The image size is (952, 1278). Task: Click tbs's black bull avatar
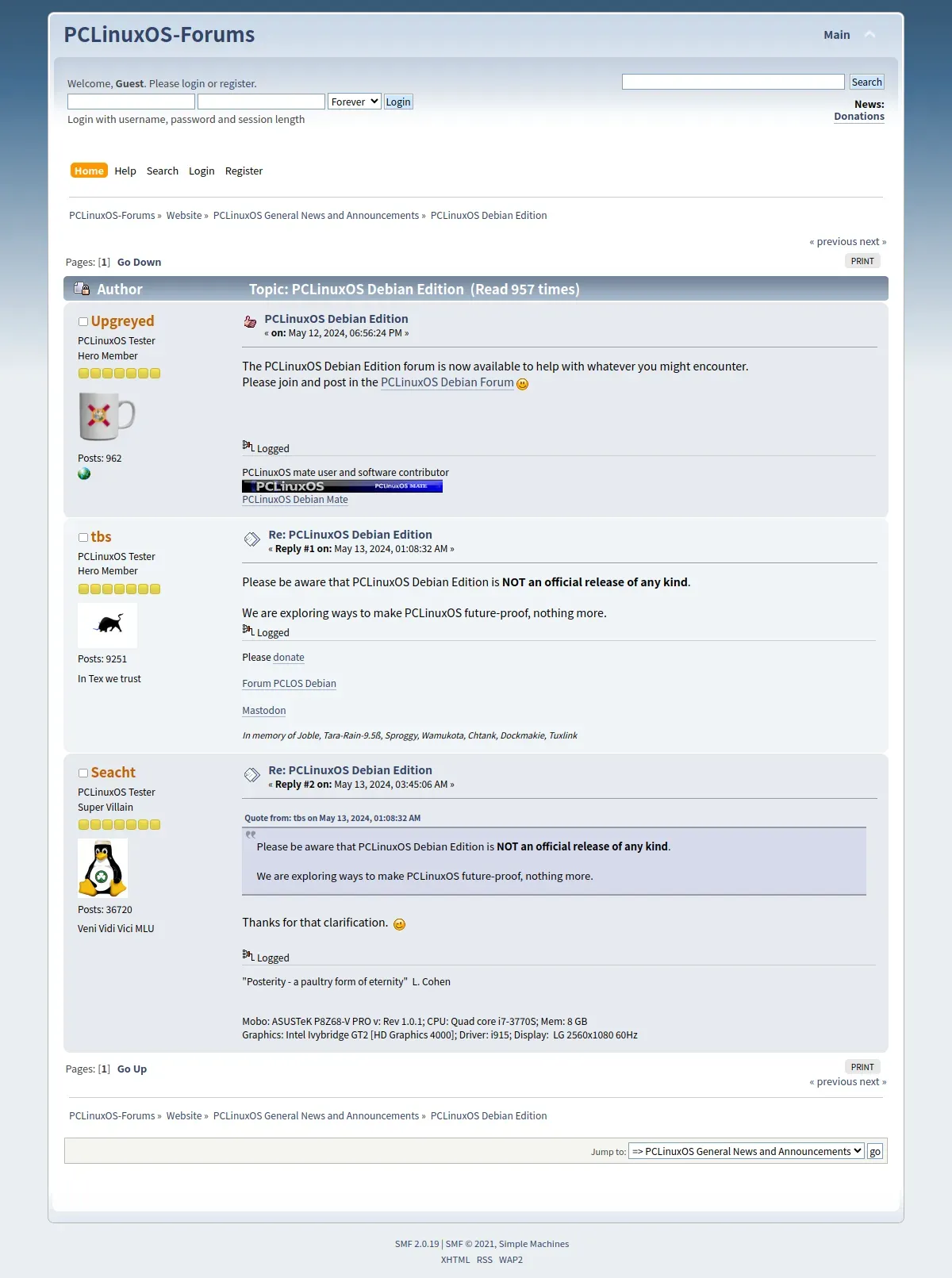click(x=107, y=625)
